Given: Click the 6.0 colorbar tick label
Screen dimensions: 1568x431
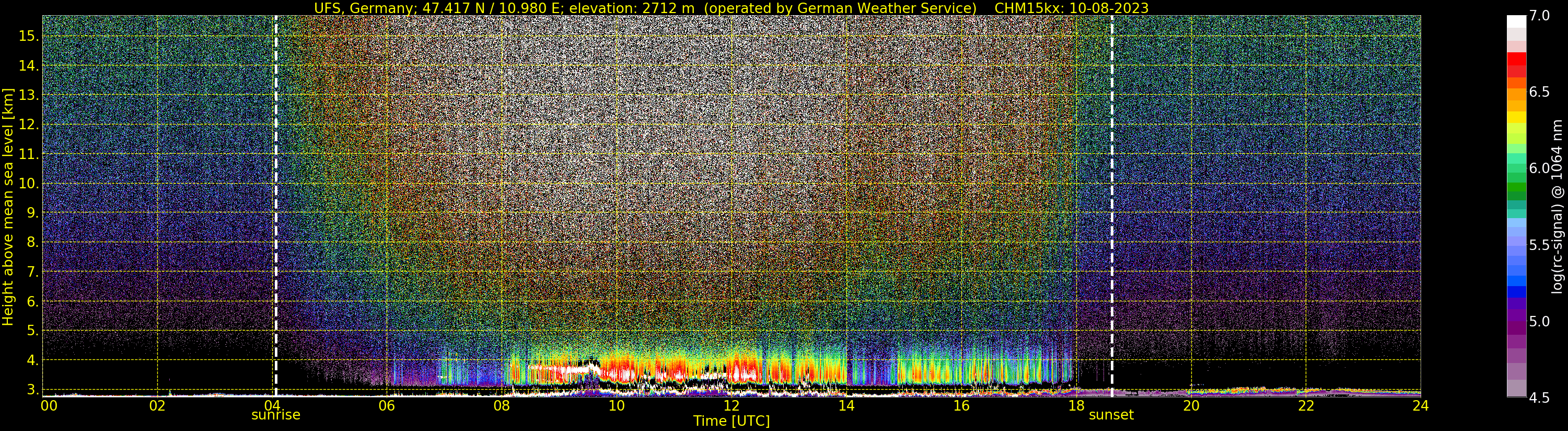Looking at the screenshot, I should click(1539, 168).
